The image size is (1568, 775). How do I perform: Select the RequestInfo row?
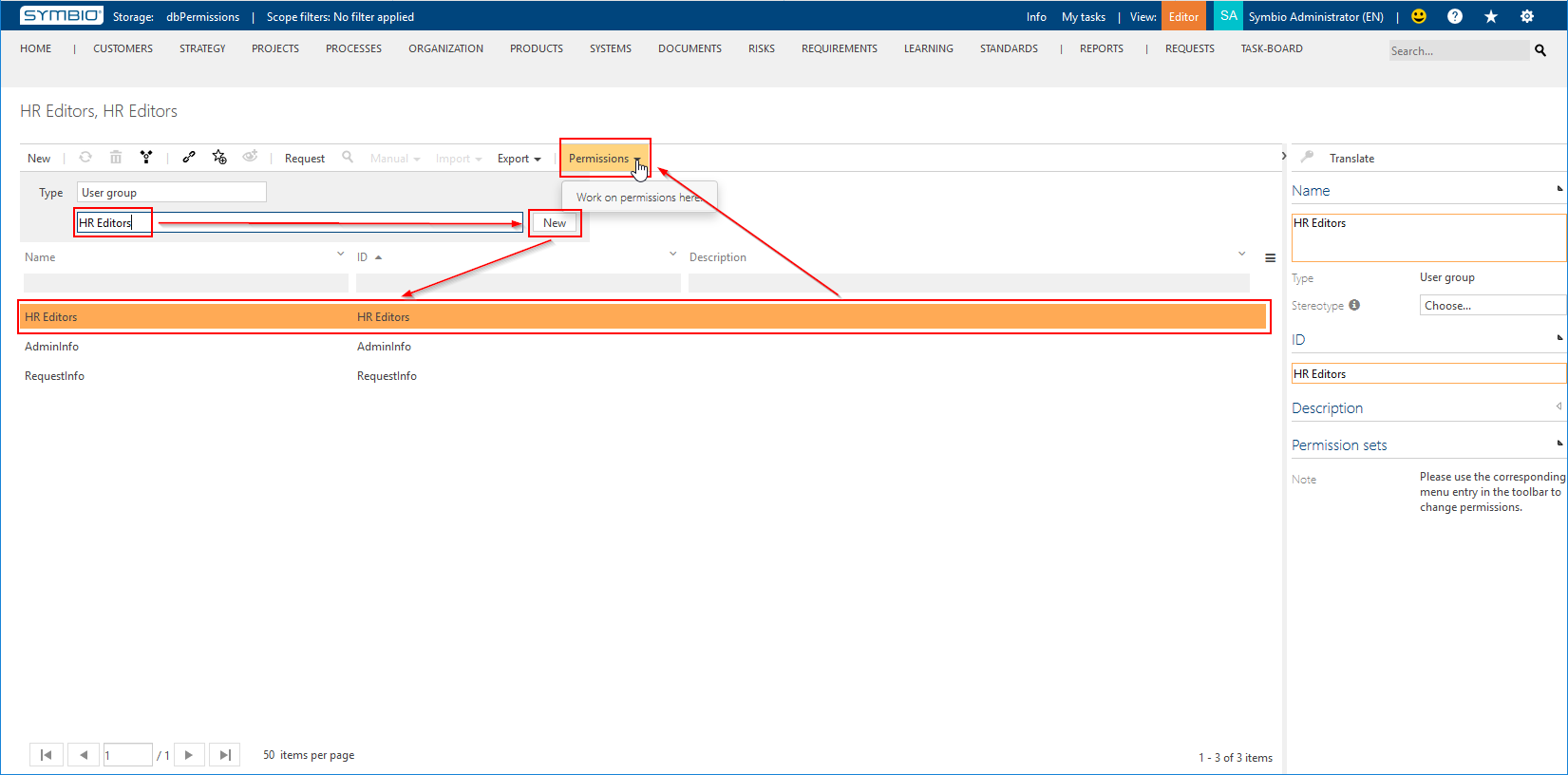point(643,376)
